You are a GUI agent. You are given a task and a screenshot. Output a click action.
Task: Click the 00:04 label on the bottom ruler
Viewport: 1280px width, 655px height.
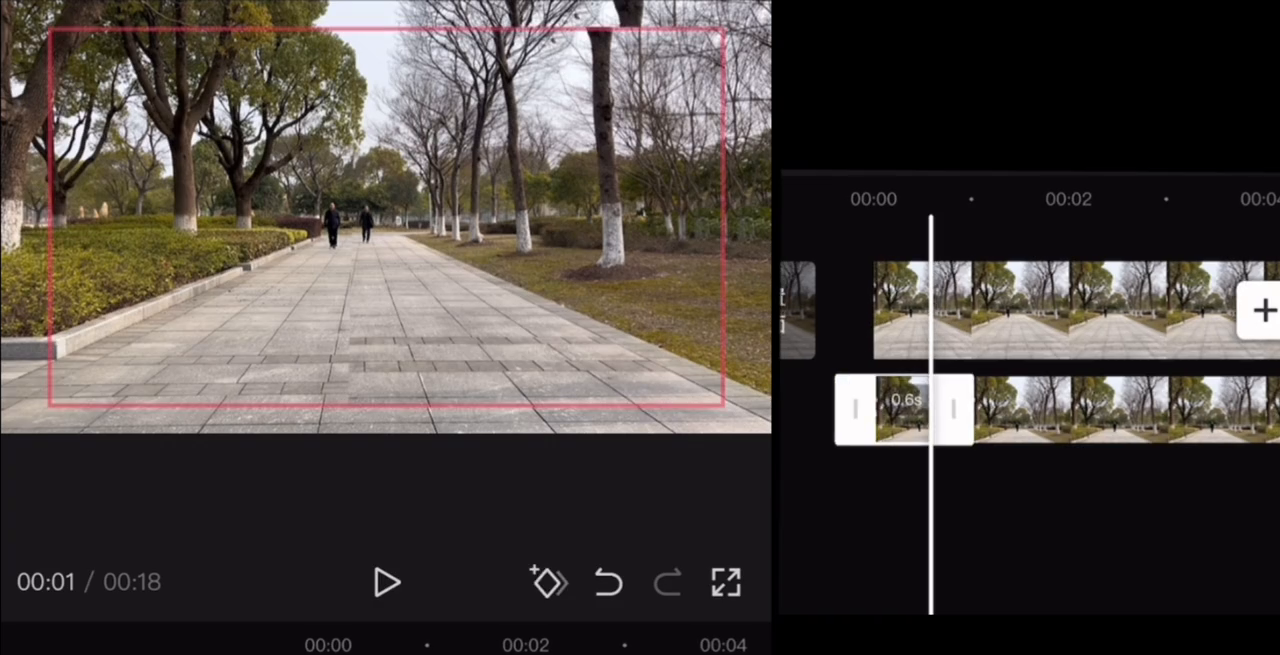(723, 645)
